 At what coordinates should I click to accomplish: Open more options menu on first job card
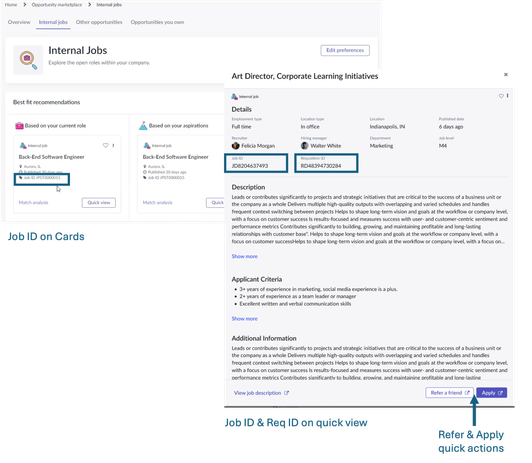[x=113, y=146]
